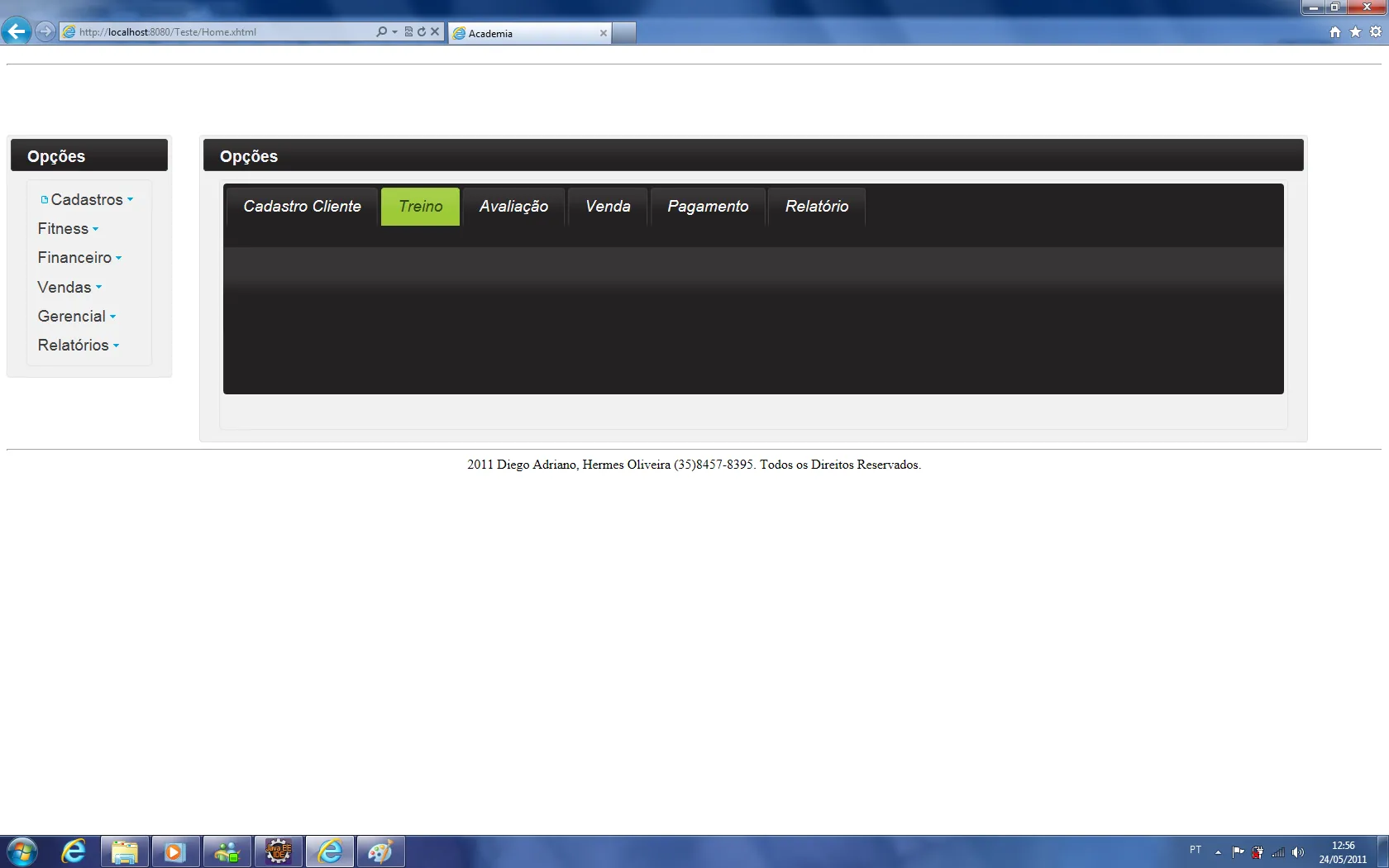
Task: Refresh the page with reload icon
Action: [422, 31]
